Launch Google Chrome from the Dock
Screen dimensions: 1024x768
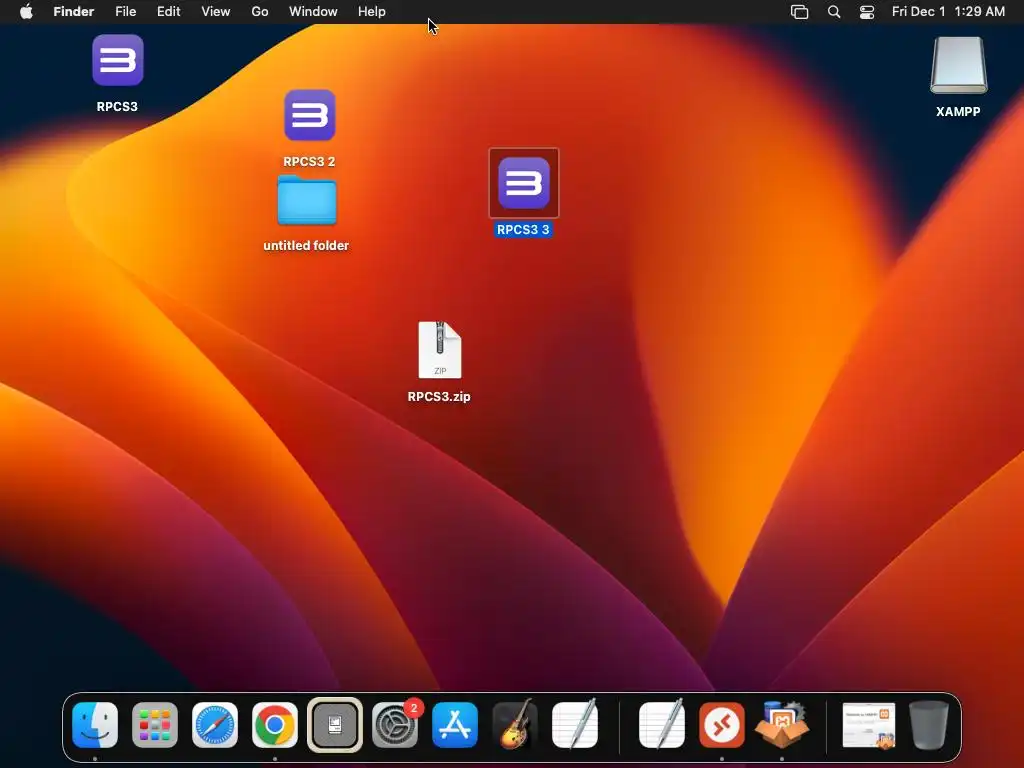[275, 725]
